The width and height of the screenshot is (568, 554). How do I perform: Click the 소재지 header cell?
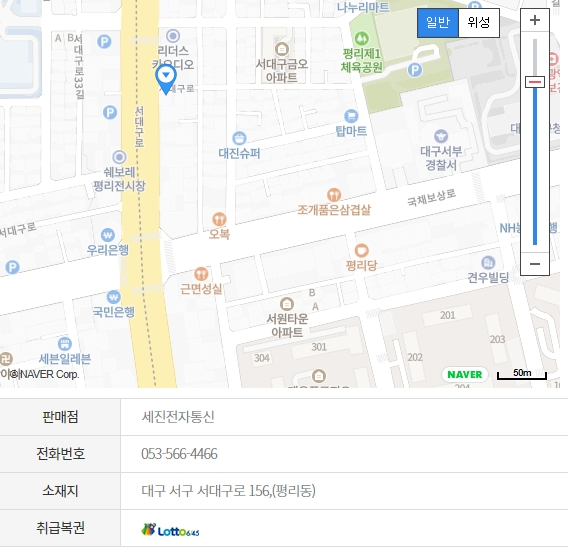pos(60,491)
